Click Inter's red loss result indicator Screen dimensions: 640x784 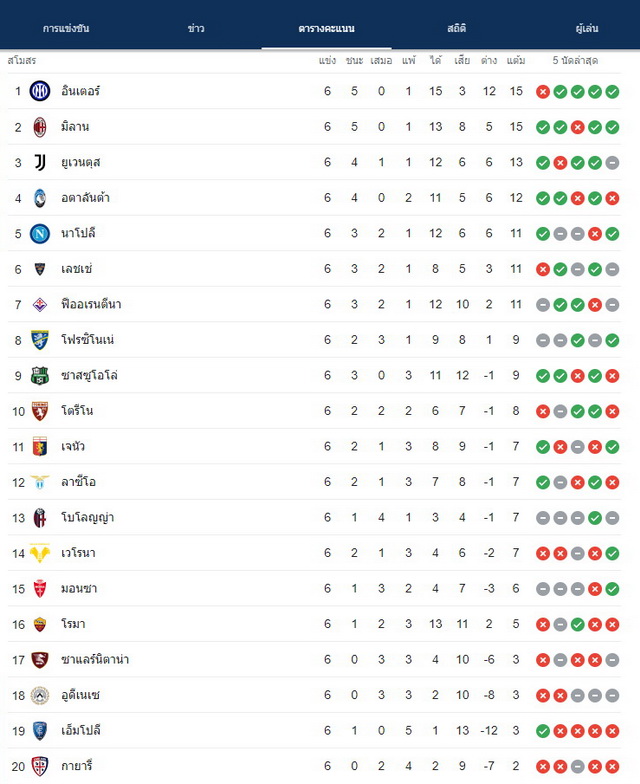pyautogui.click(x=543, y=92)
